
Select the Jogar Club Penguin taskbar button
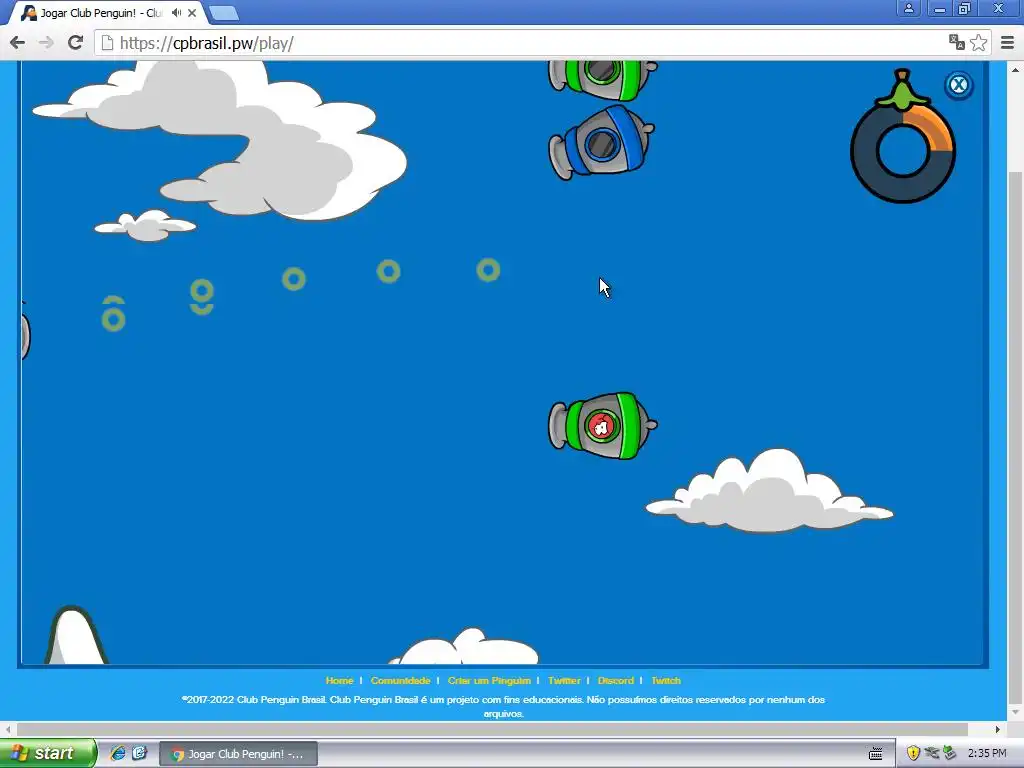pos(239,754)
